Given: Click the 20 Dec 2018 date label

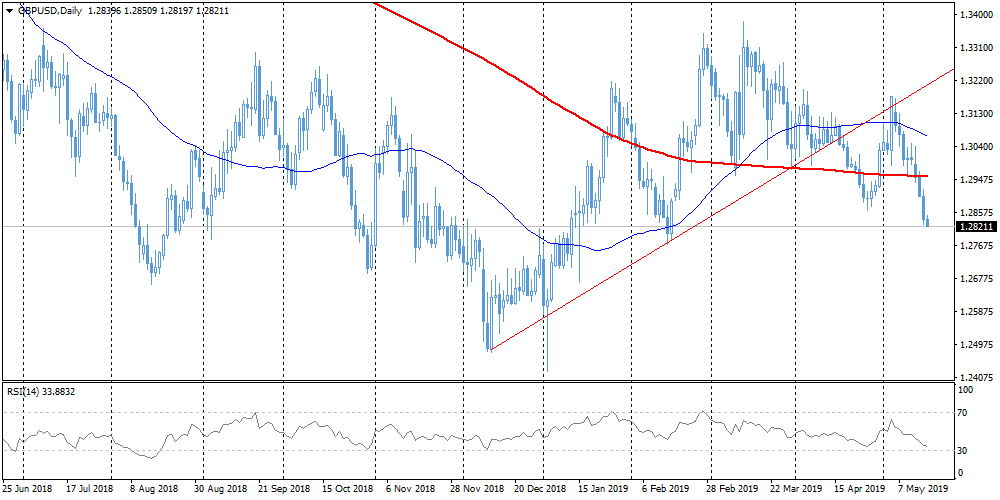Looking at the screenshot, I should click(x=541, y=488).
